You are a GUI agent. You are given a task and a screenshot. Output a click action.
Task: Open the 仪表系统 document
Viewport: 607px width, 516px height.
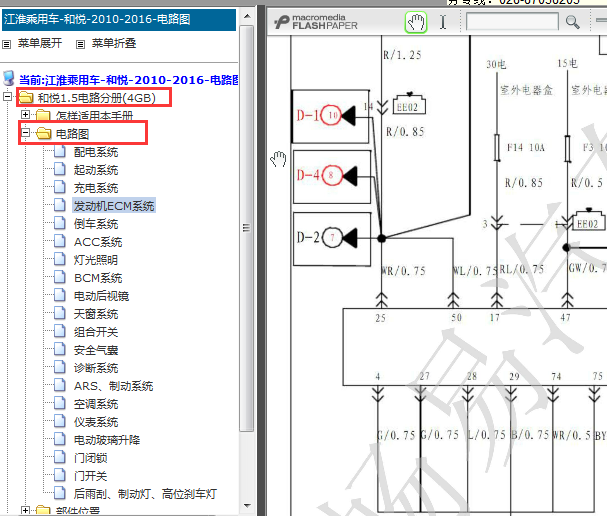tap(96, 422)
